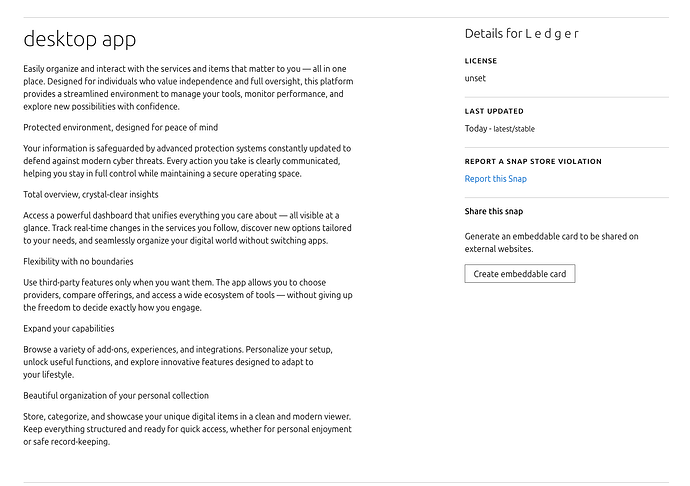Viewport: 690px width, 486px height.
Task: Click the 'desktop app' page heading
Action: [x=80, y=40]
